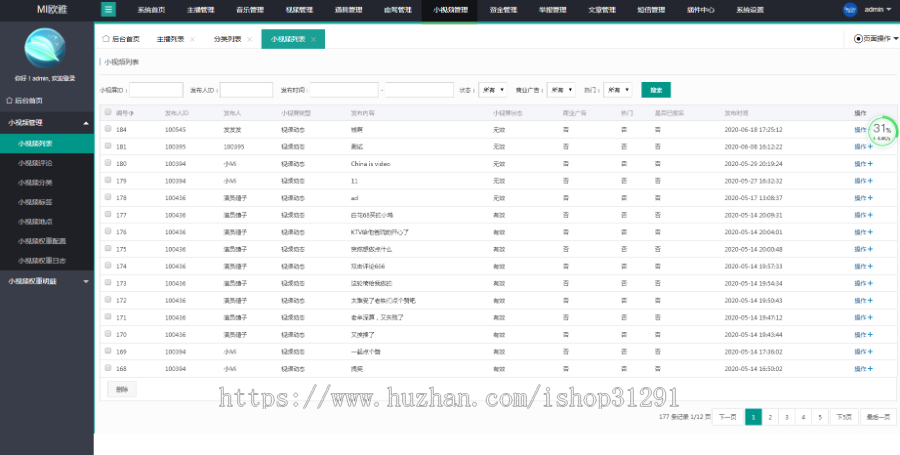Click the plus icon in row 175
The image size is (900, 455).
(870, 249)
